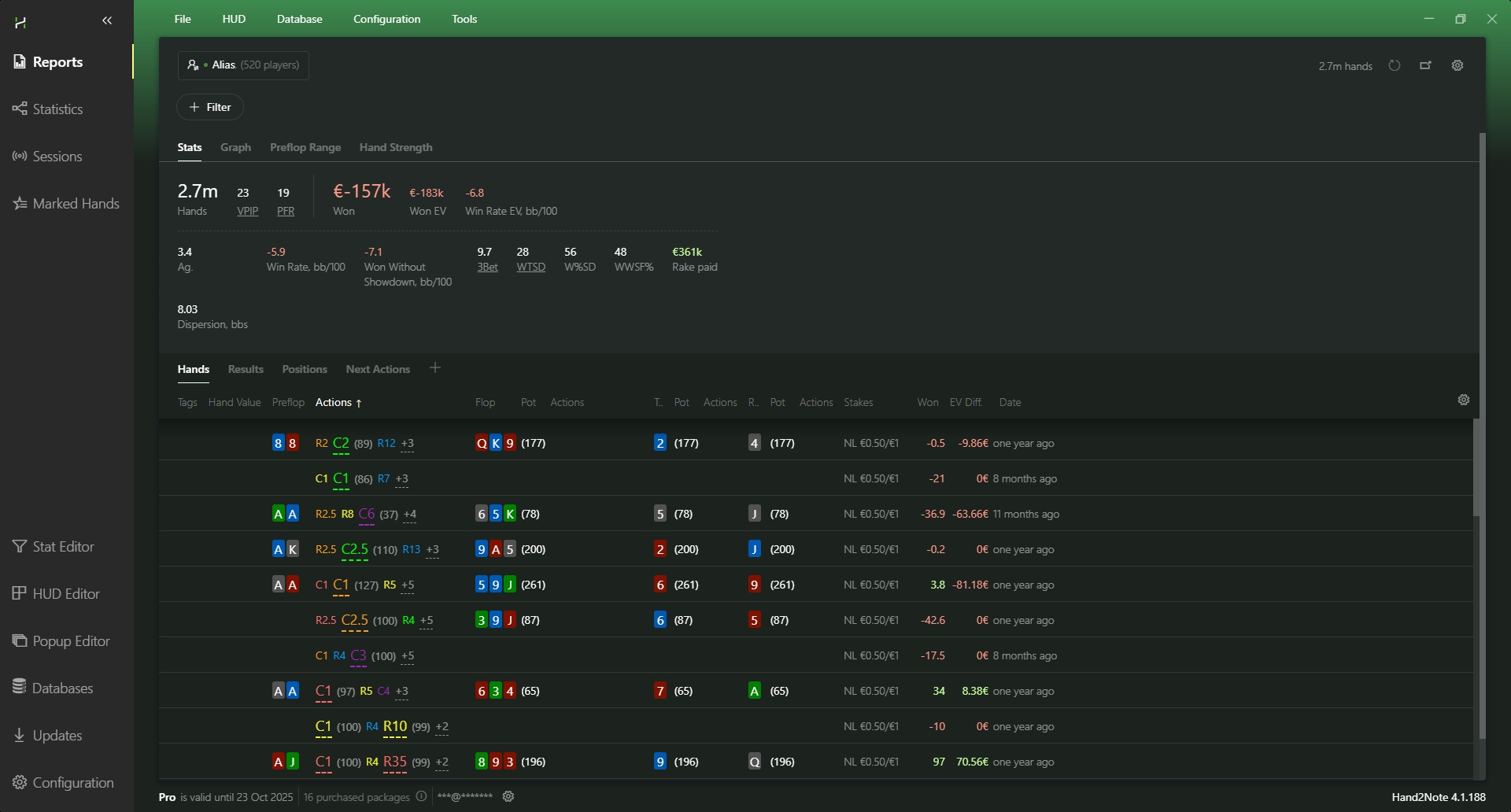The image size is (1511, 812).
Task: Click the Add Filter button
Action: [x=210, y=108]
